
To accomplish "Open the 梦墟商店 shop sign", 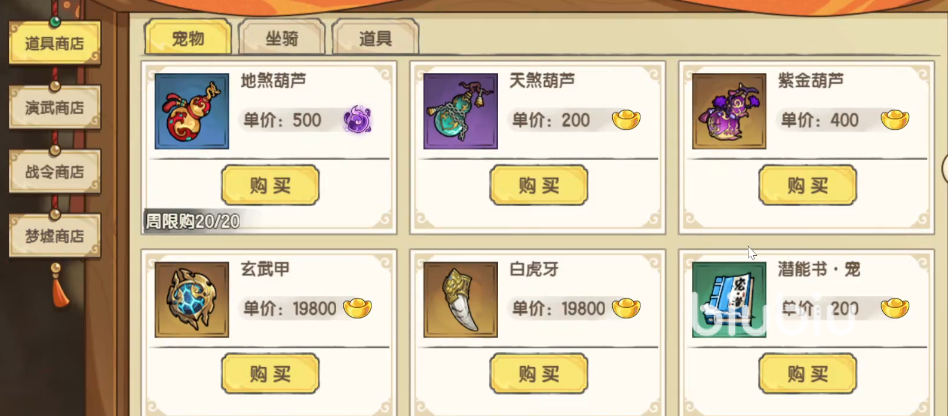I will pos(54,236).
